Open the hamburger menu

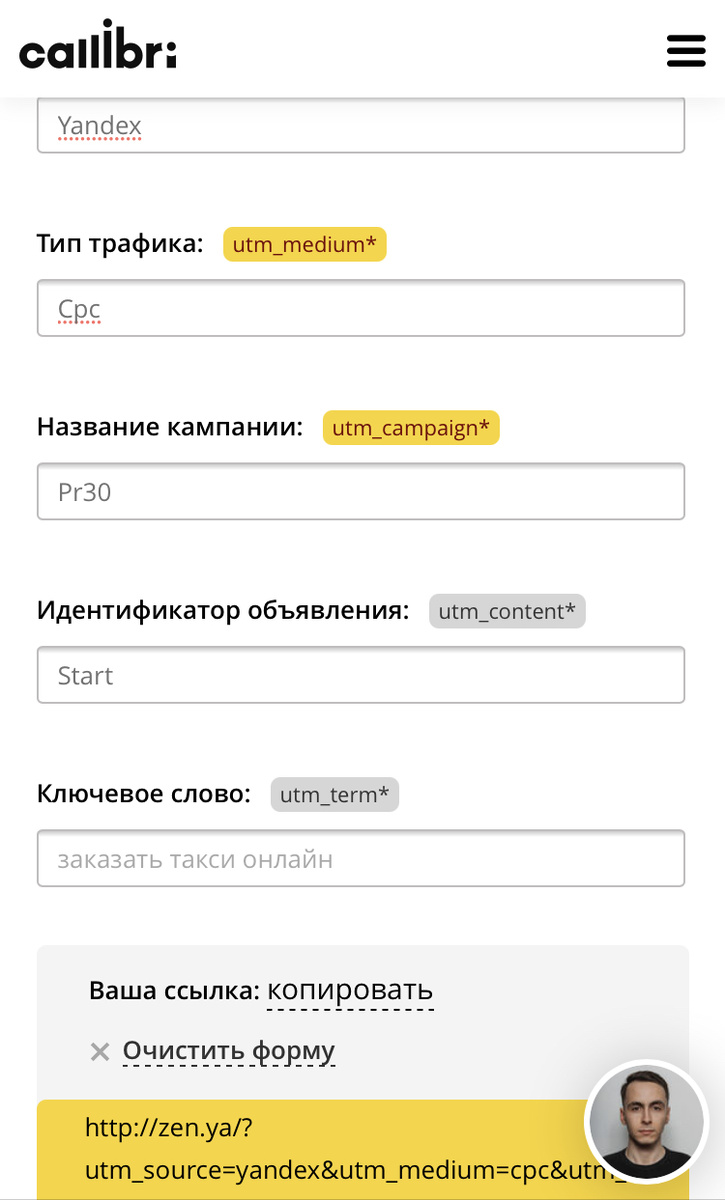pyautogui.click(x=685, y=50)
